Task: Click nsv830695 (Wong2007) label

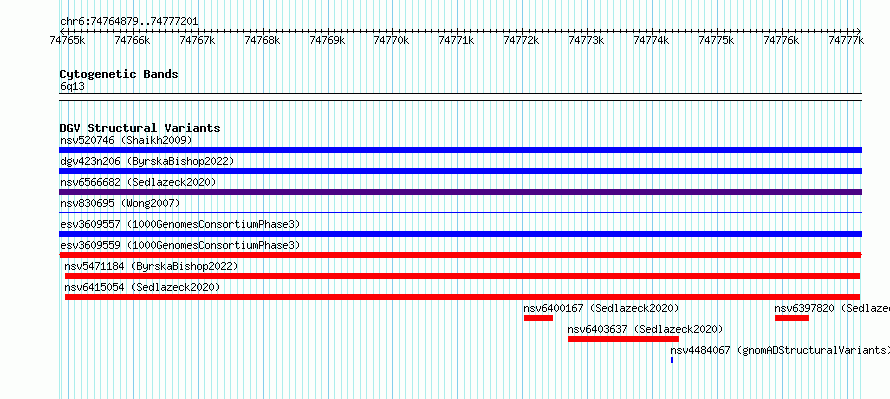Action: pos(120,203)
